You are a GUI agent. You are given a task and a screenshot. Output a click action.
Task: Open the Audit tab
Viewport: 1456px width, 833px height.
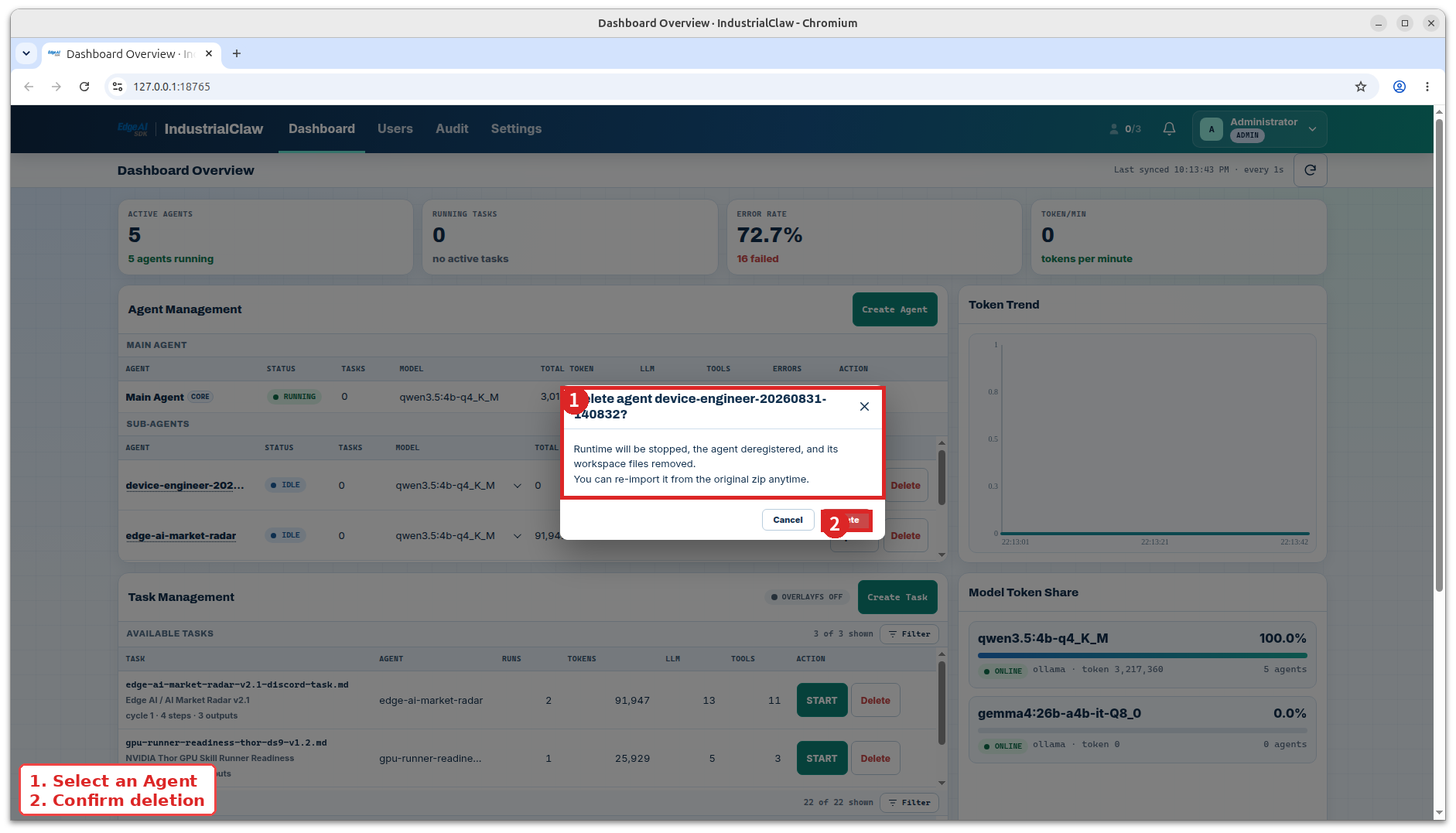click(x=452, y=129)
